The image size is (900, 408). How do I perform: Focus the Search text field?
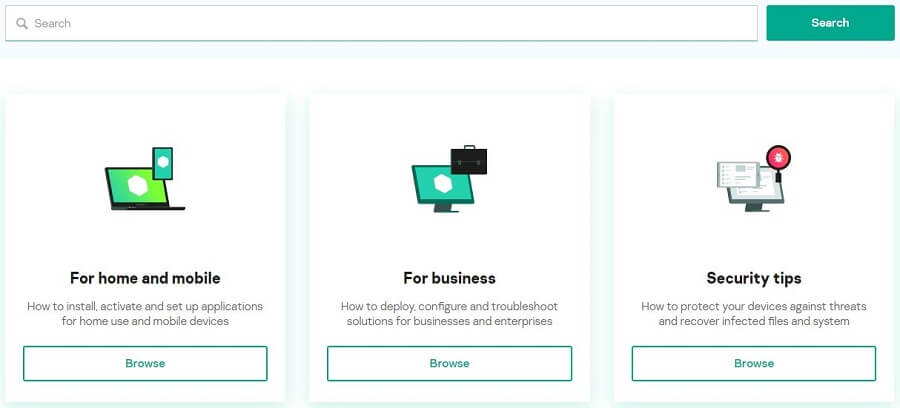381,24
